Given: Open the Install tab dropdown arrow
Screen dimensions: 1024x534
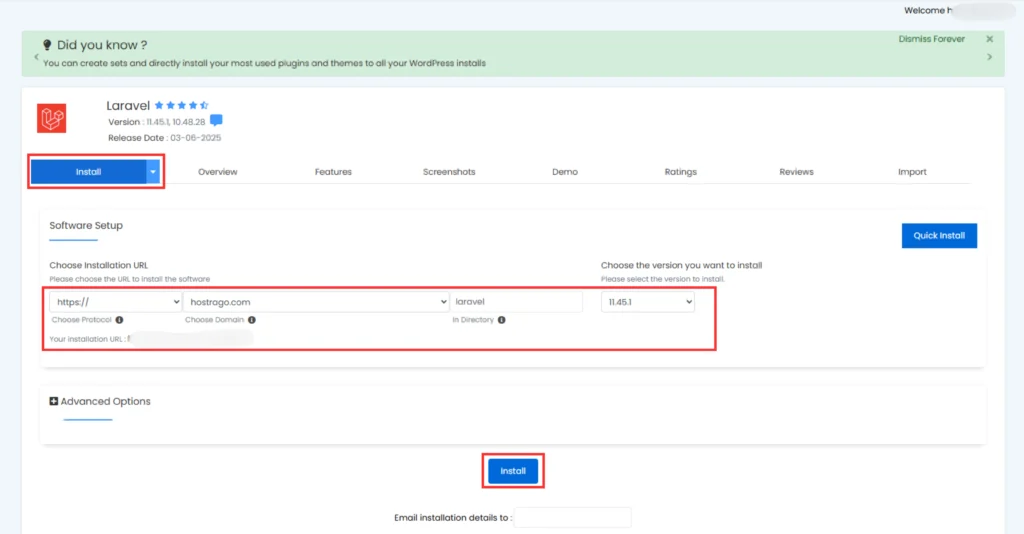Looking at the screenshot, I should (x=153, y=172).
